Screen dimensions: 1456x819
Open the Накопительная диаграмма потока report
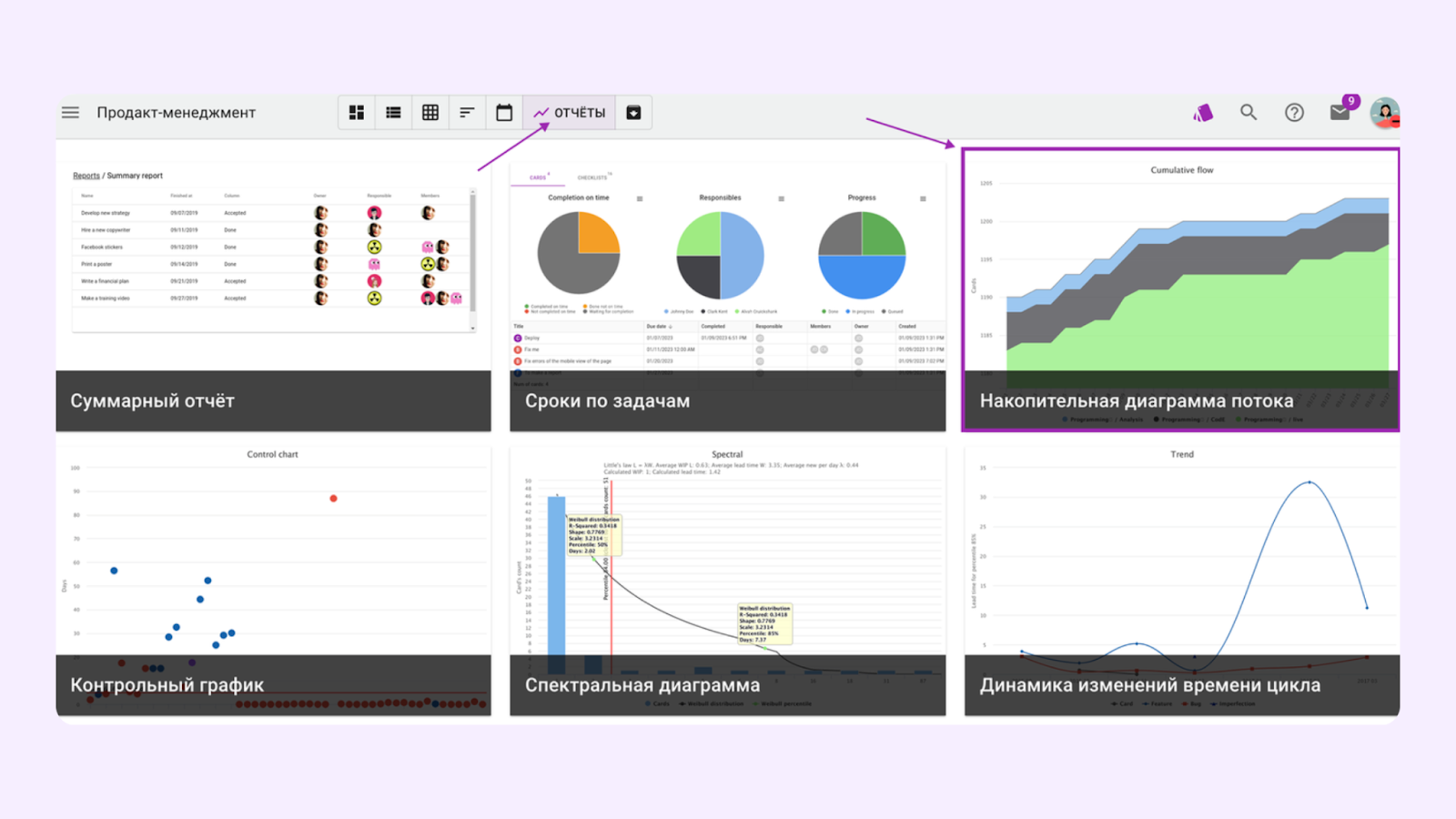click(x=1180, y=289)
